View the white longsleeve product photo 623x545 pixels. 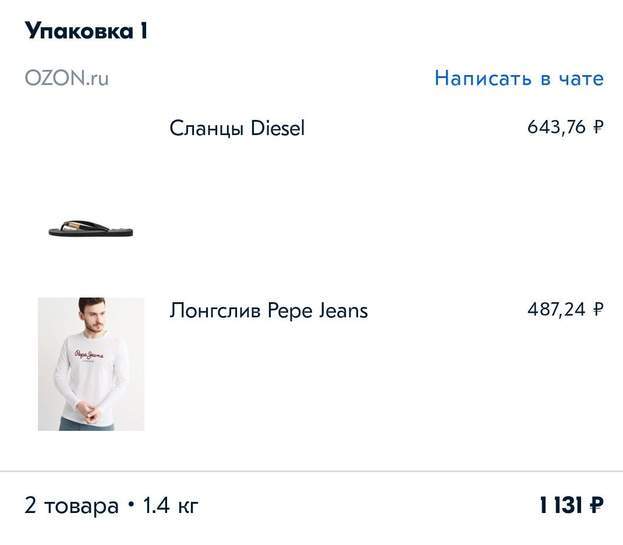pyautogui.click(x=91, y=364)
